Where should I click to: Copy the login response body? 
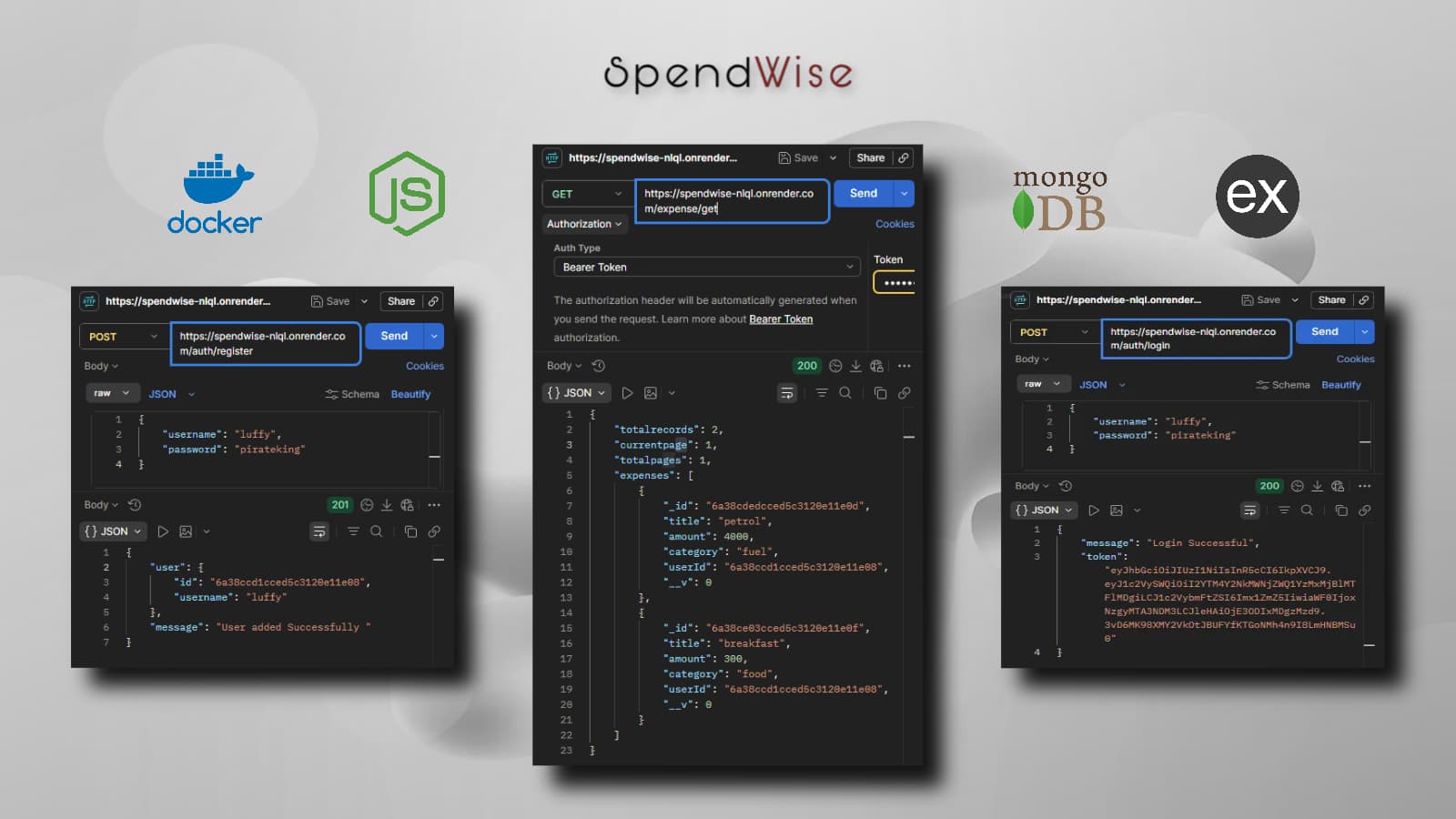click(1340, 511)
